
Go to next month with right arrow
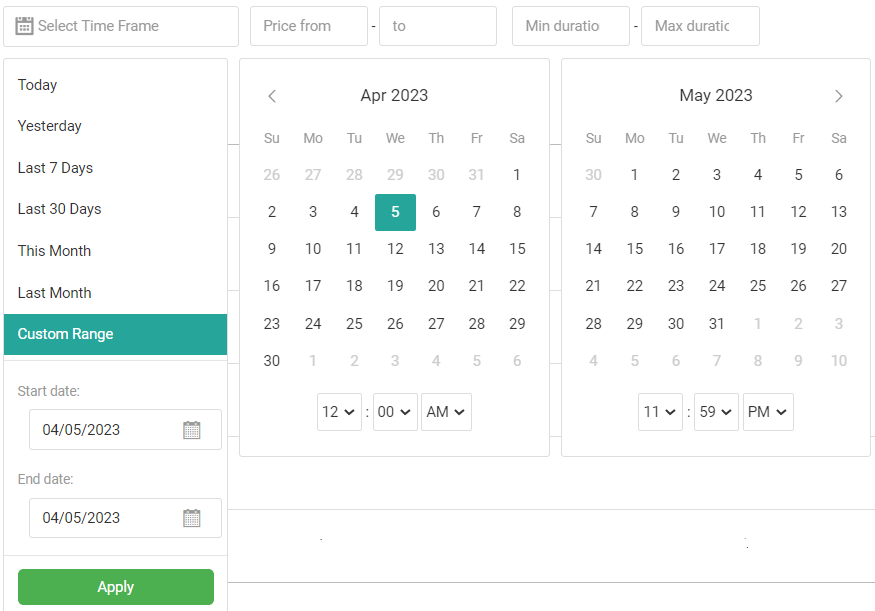pos(839,96)
